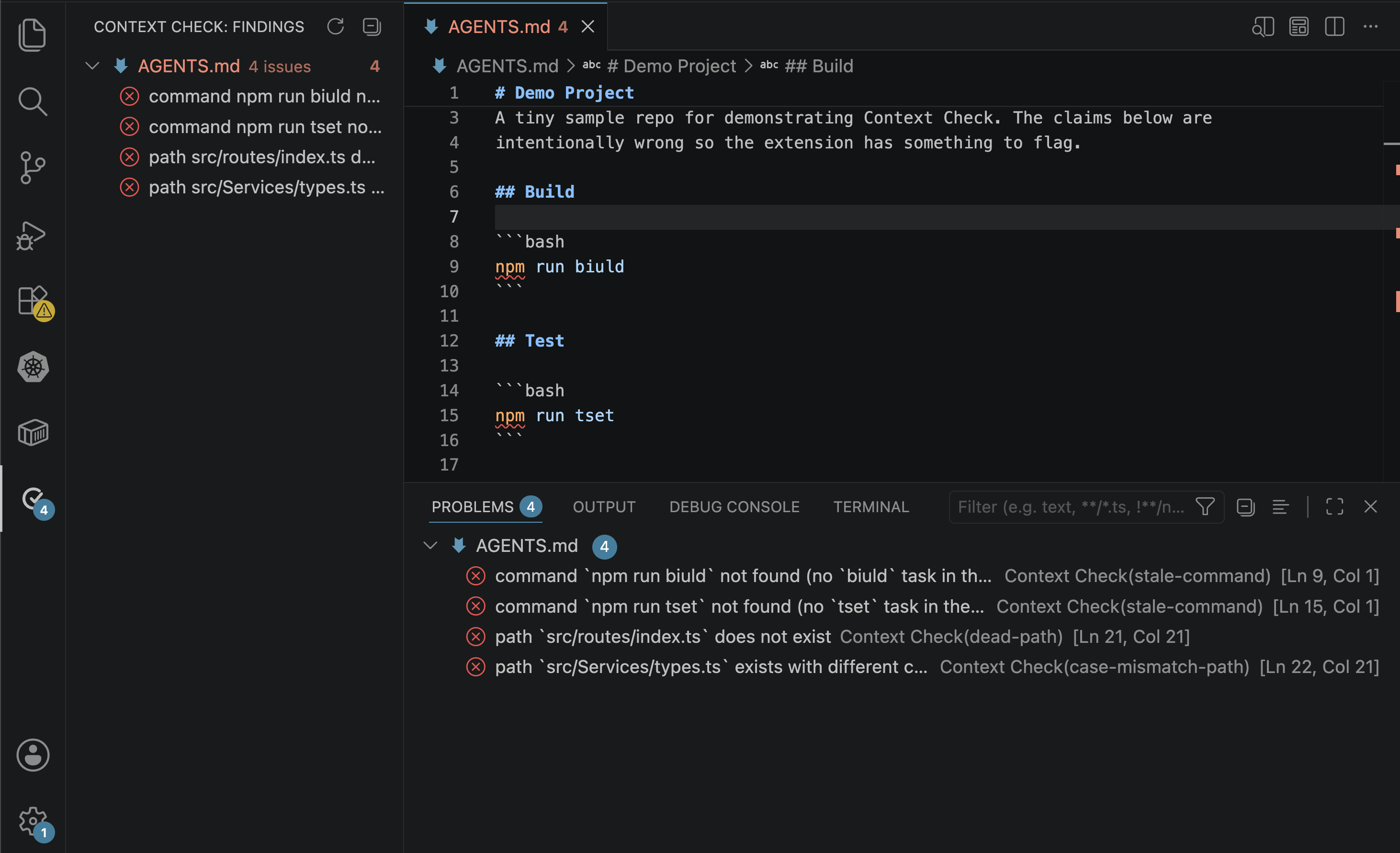Viewport: 1400px width, 853px height.
Task: Click the 'A tiny sample repo' description line
Action: click(853, 118)
